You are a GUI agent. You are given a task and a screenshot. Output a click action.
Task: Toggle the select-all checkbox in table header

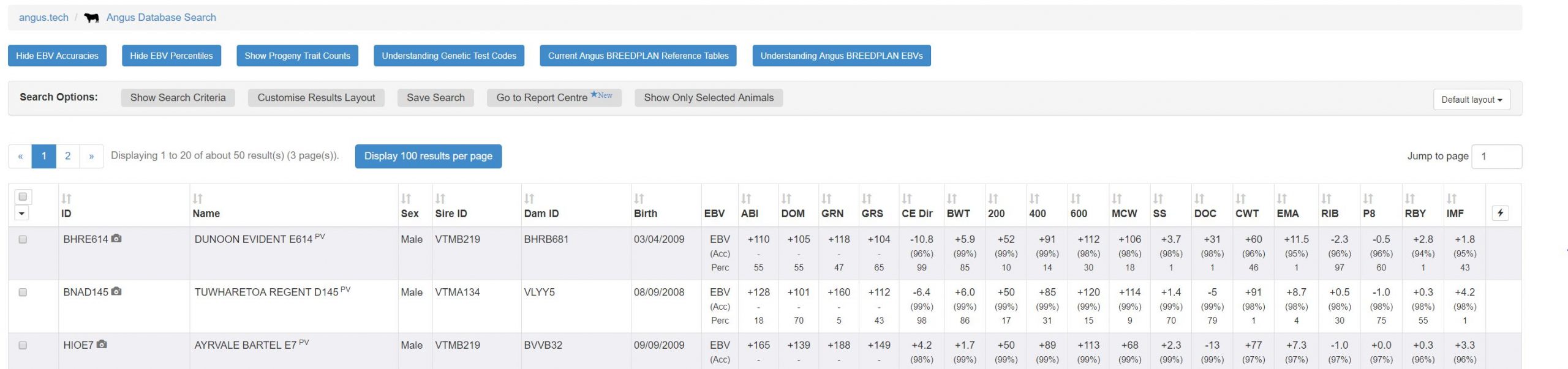pos(23,196)
